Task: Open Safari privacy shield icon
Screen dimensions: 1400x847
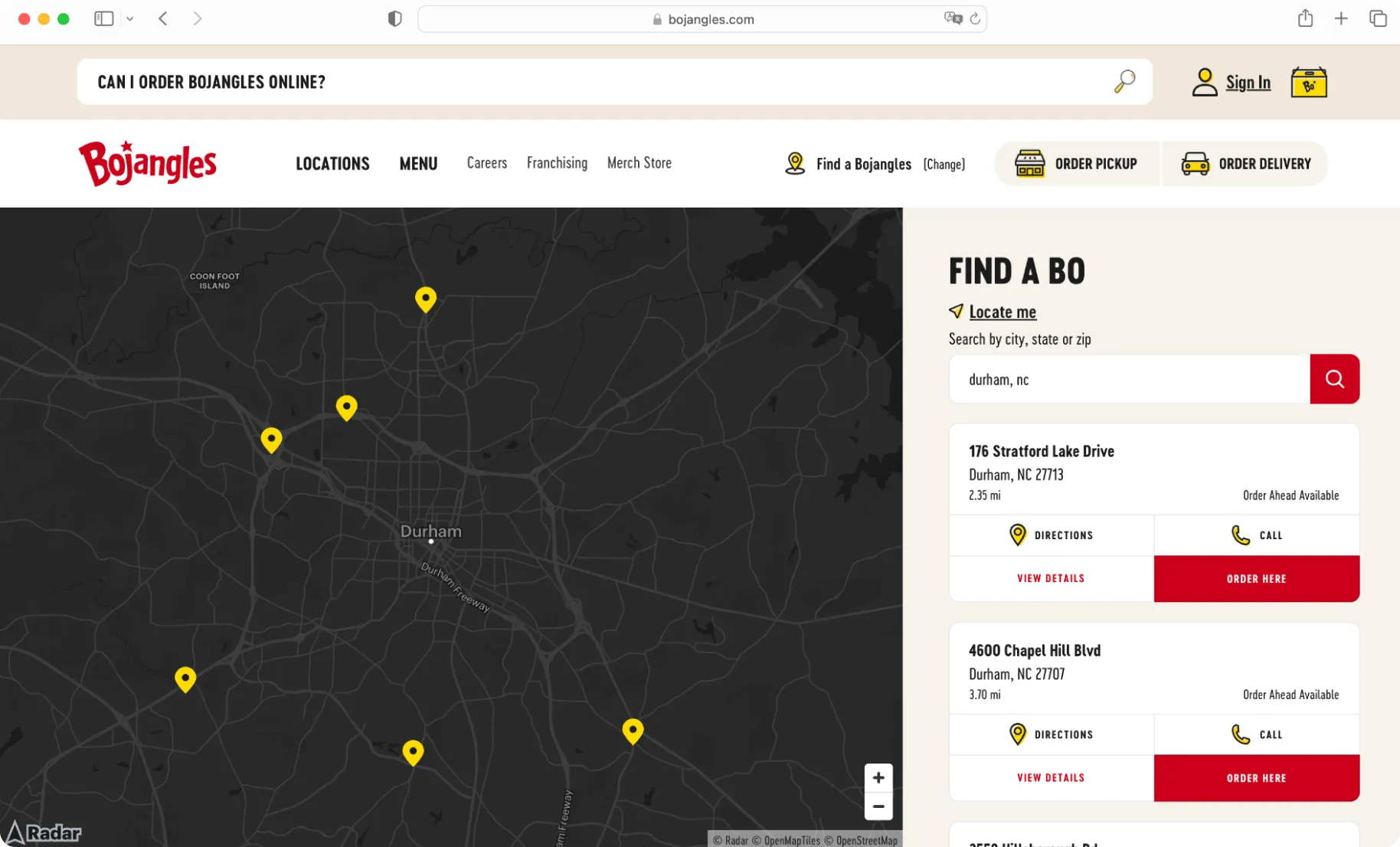Action: tap(394, 19)
